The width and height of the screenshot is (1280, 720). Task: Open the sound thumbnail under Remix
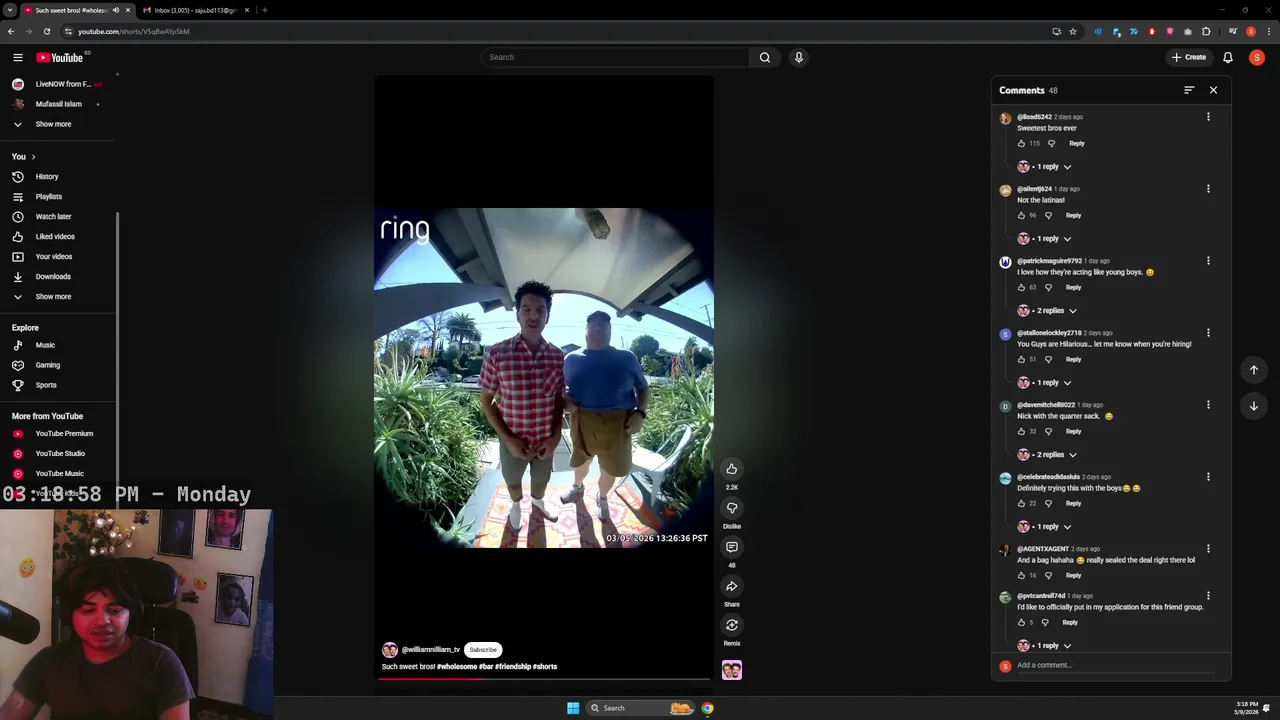point(732,670)
